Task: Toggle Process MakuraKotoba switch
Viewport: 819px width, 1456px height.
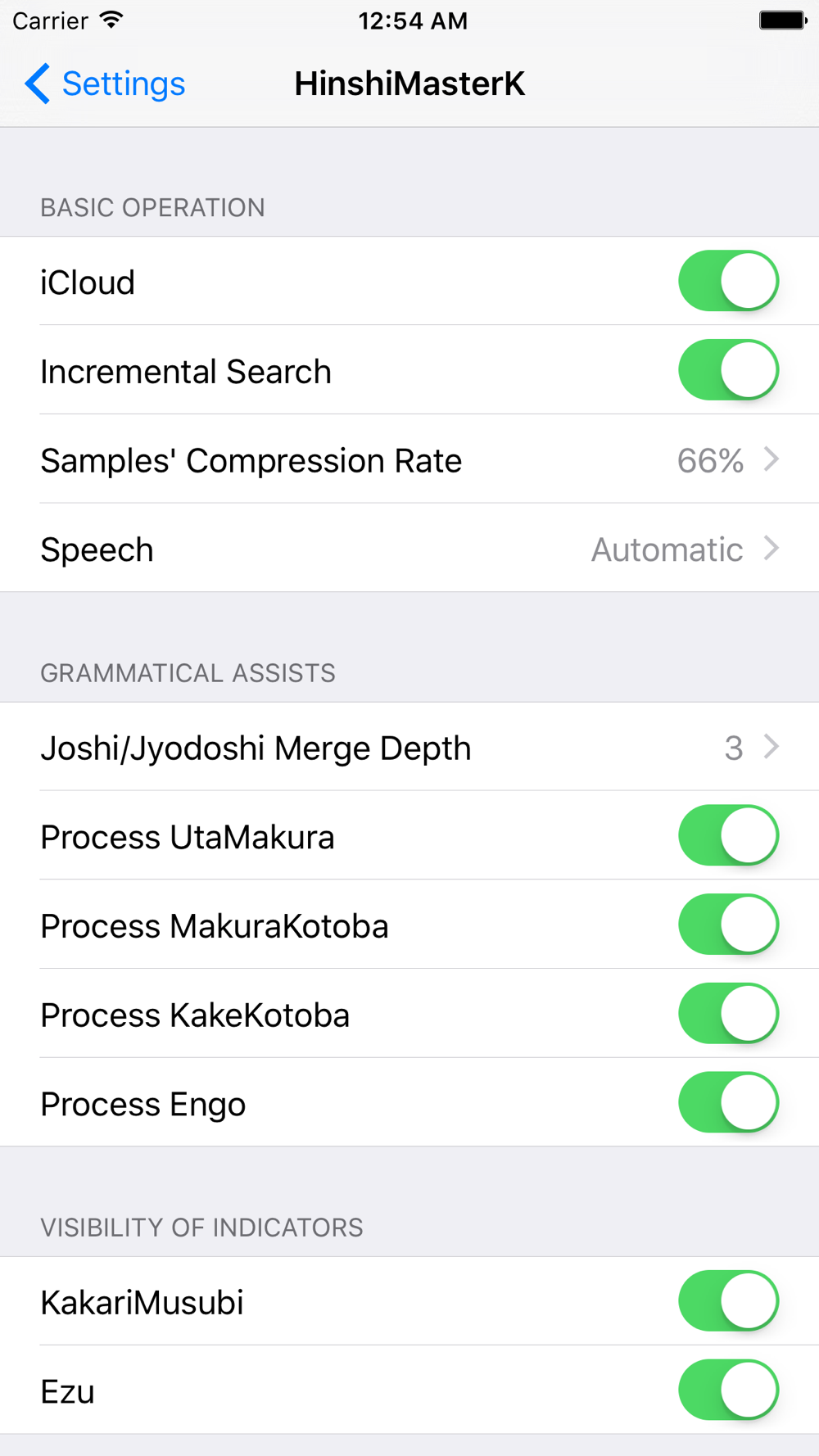Action: coord(728,925)
